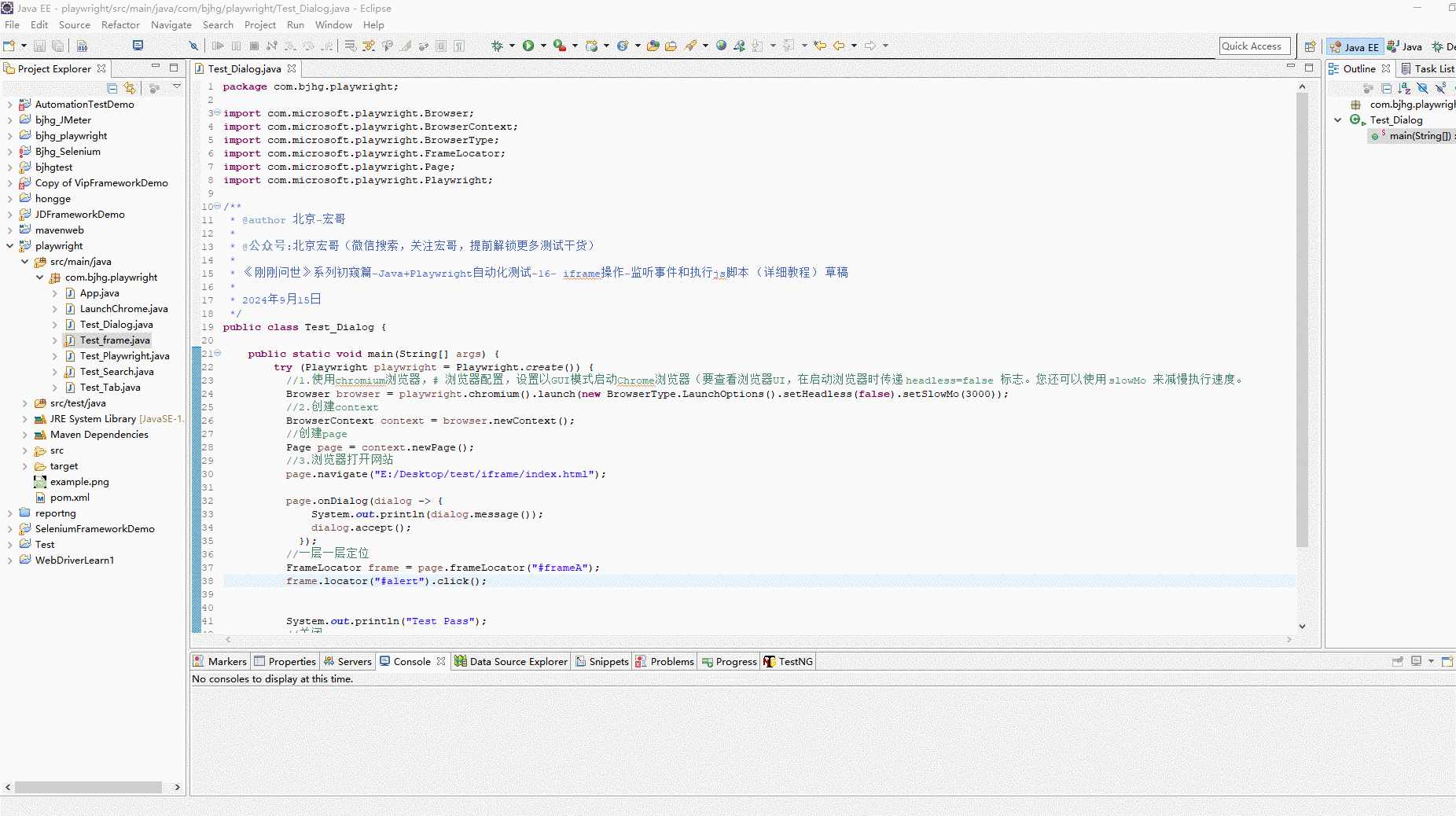Switch to the Task List tab
1456x816 pixels.
(x=1428, y=69)
